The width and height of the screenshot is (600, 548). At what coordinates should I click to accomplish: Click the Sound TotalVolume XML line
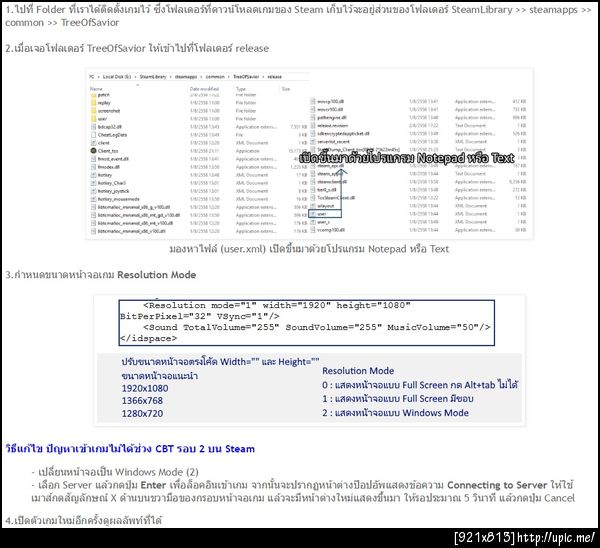[316, 327]
